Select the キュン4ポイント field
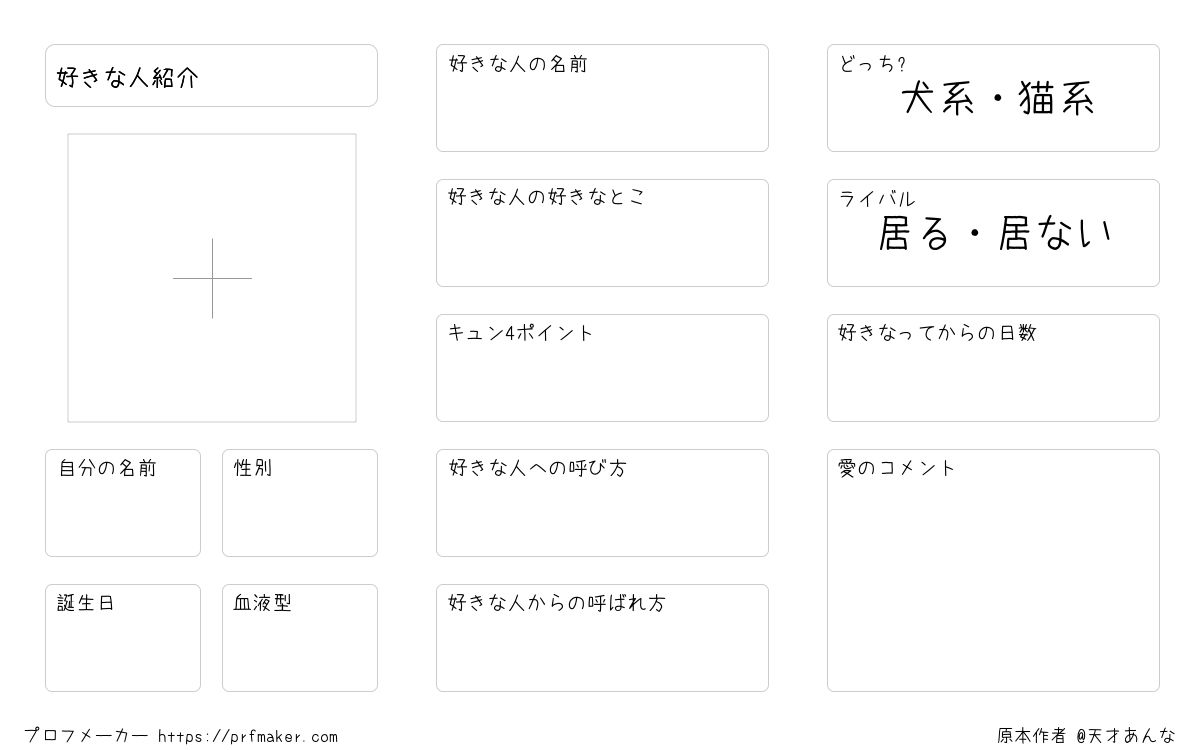 click(602, 368)
